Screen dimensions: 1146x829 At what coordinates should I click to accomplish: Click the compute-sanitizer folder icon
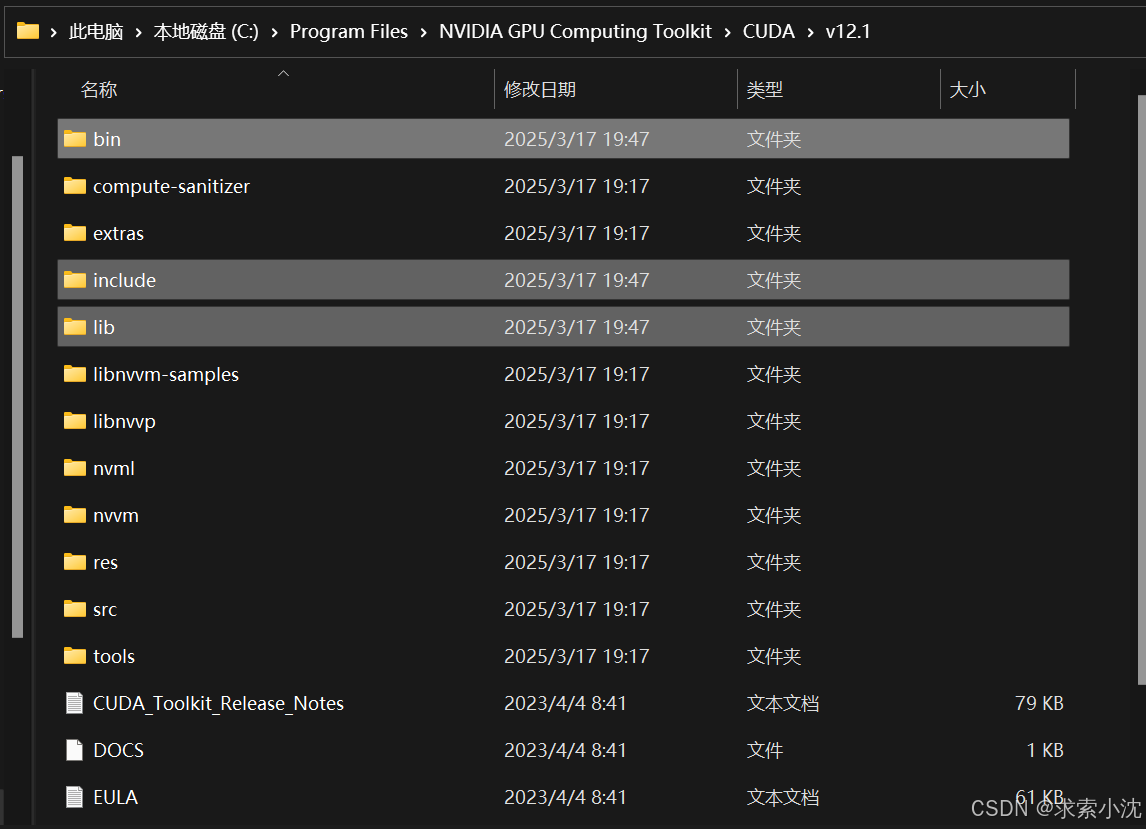pos(75,186)
